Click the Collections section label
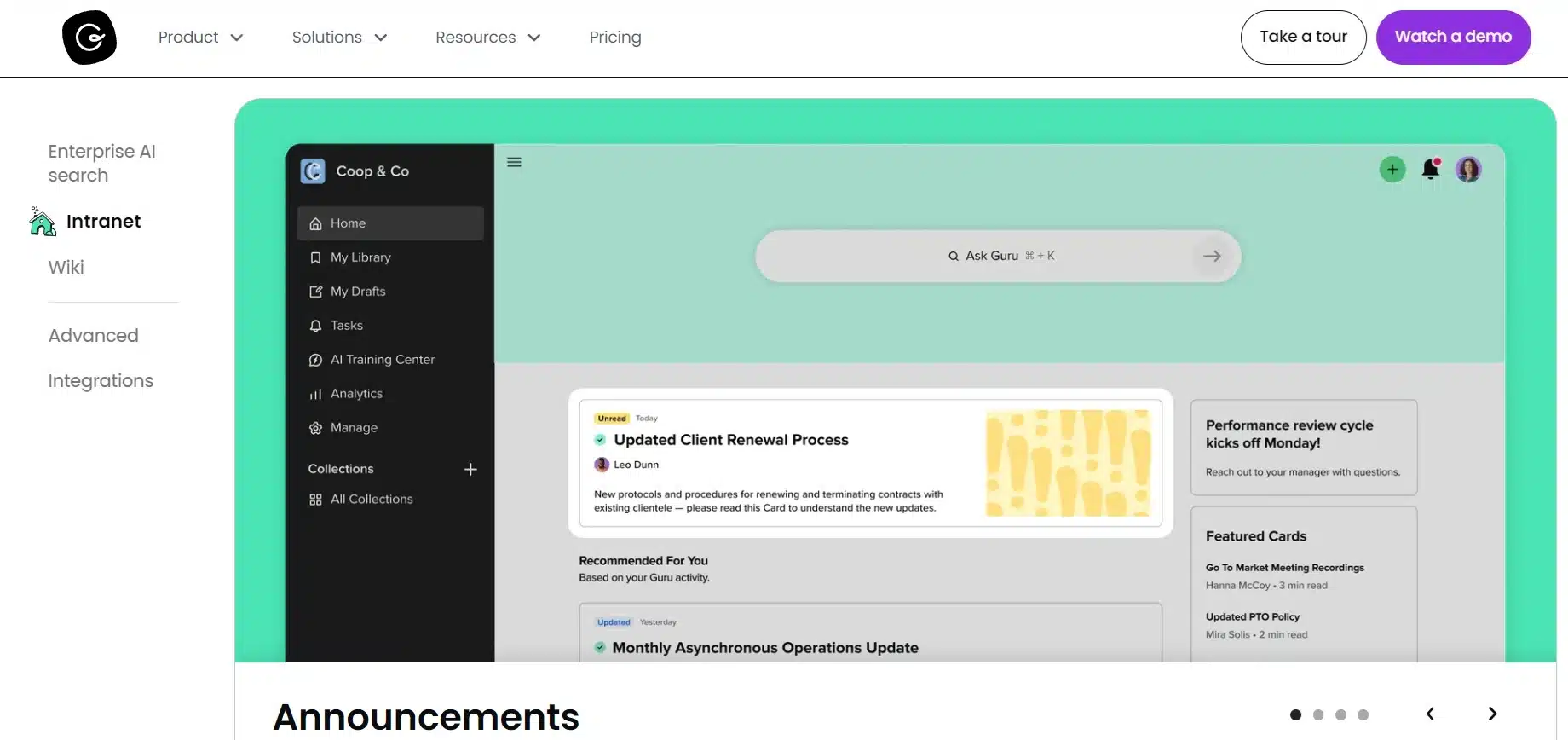Screen dimensions: 1568x740 [x=341, y=469]
